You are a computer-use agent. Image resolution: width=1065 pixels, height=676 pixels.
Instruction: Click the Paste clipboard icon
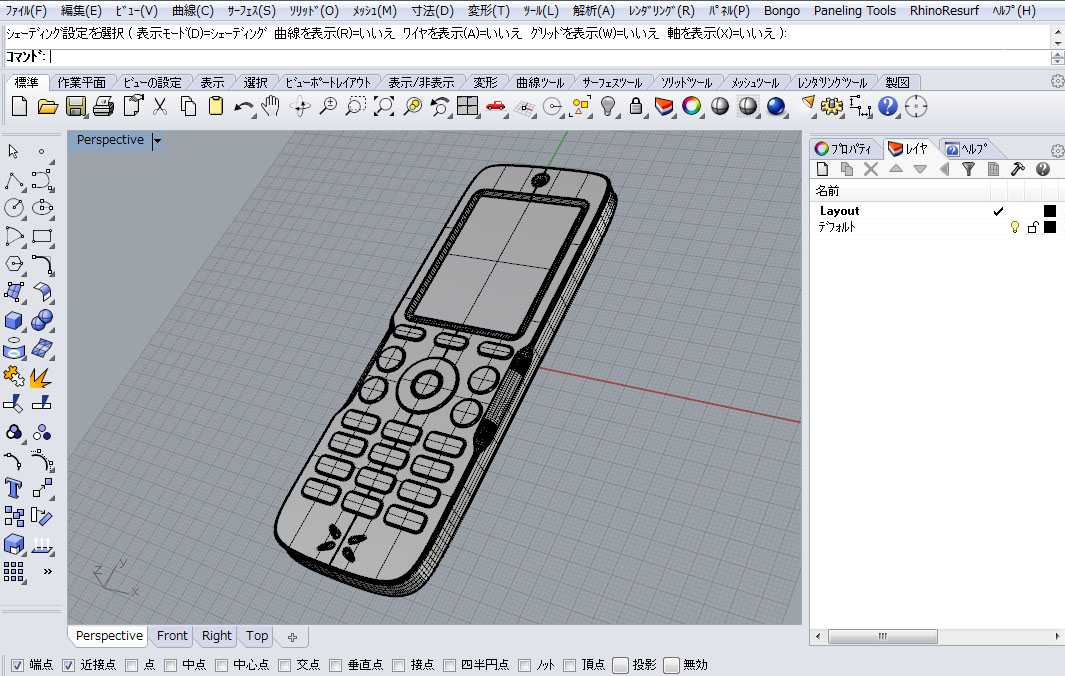coord(216,106)
